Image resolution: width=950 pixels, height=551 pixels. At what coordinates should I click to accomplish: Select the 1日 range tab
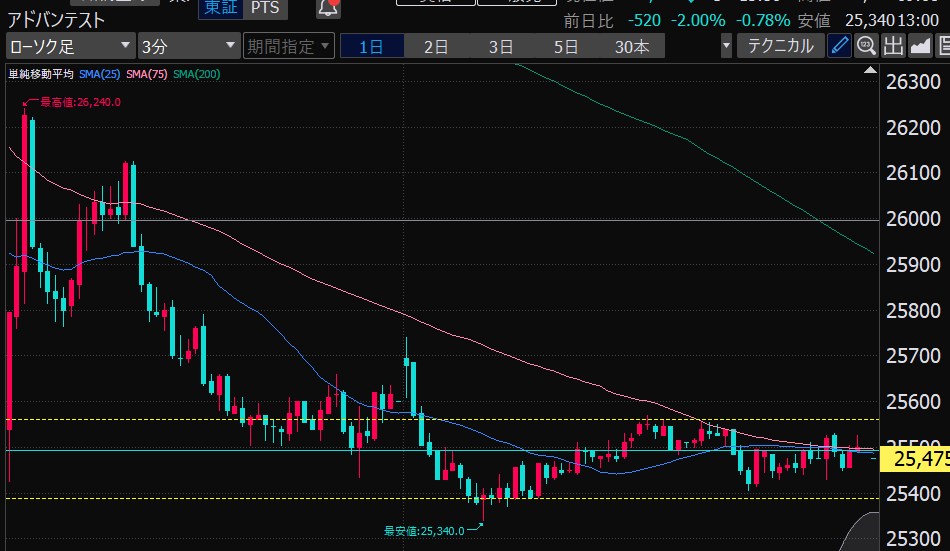pyautogui.click(x=370, y=46)
